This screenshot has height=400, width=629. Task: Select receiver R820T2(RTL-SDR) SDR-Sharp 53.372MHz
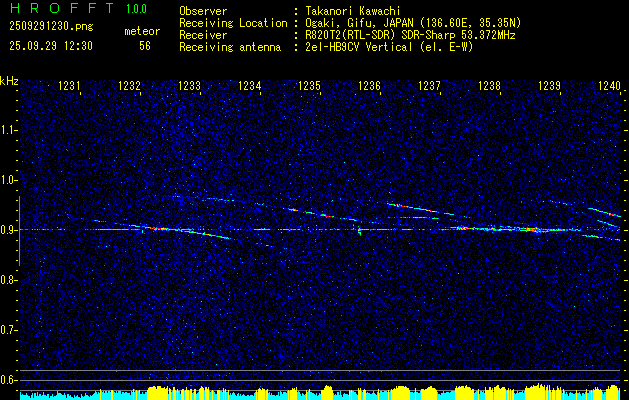pyautogui.click(x=410, y=35)
